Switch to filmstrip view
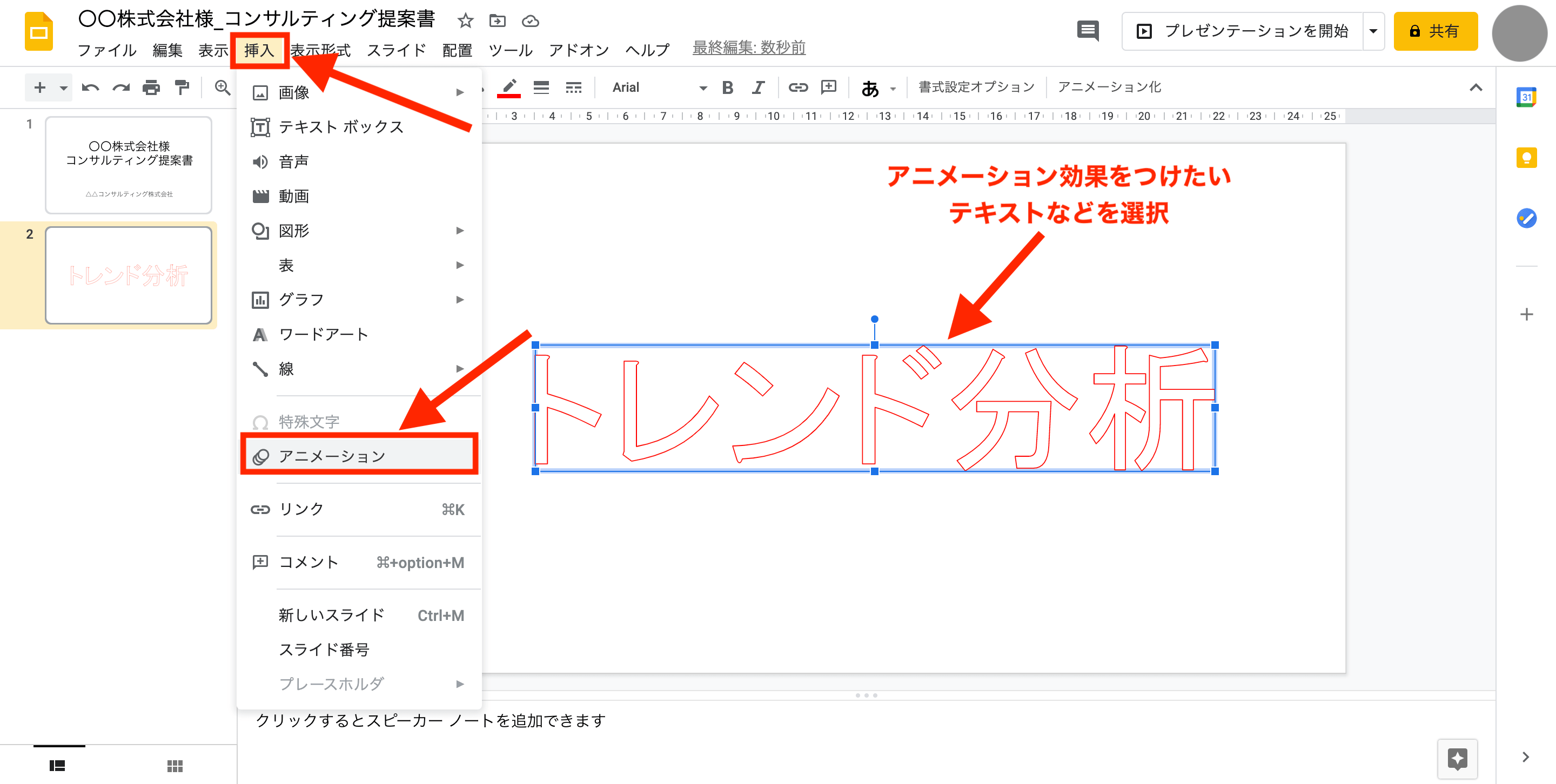1556x784 pixels. click(x=57, y=765)
